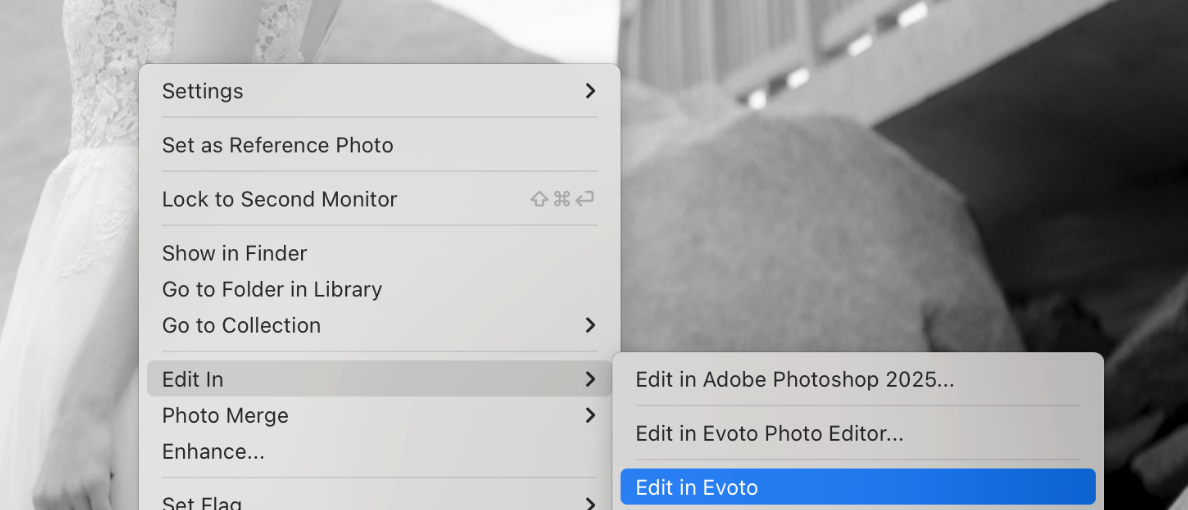Select Lock to Second Monitor
Image resolution: width=1188 pixels, height=510 pixels.
click(379, 199)
